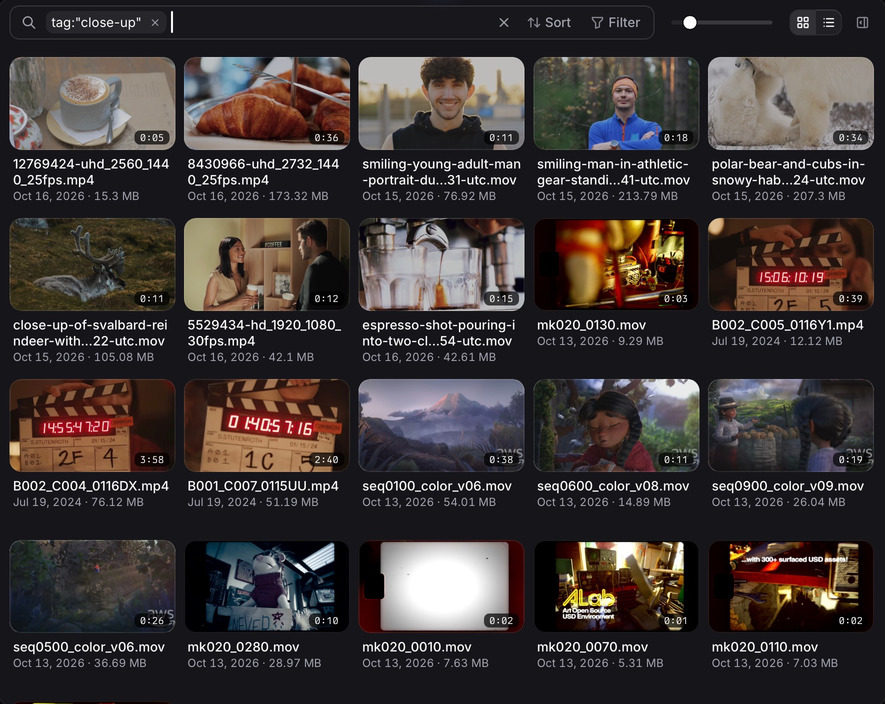Click filename 12769424-uhd_2560_1440_25fps.mp4
885x704 pixels.
(x=91, y=172)
